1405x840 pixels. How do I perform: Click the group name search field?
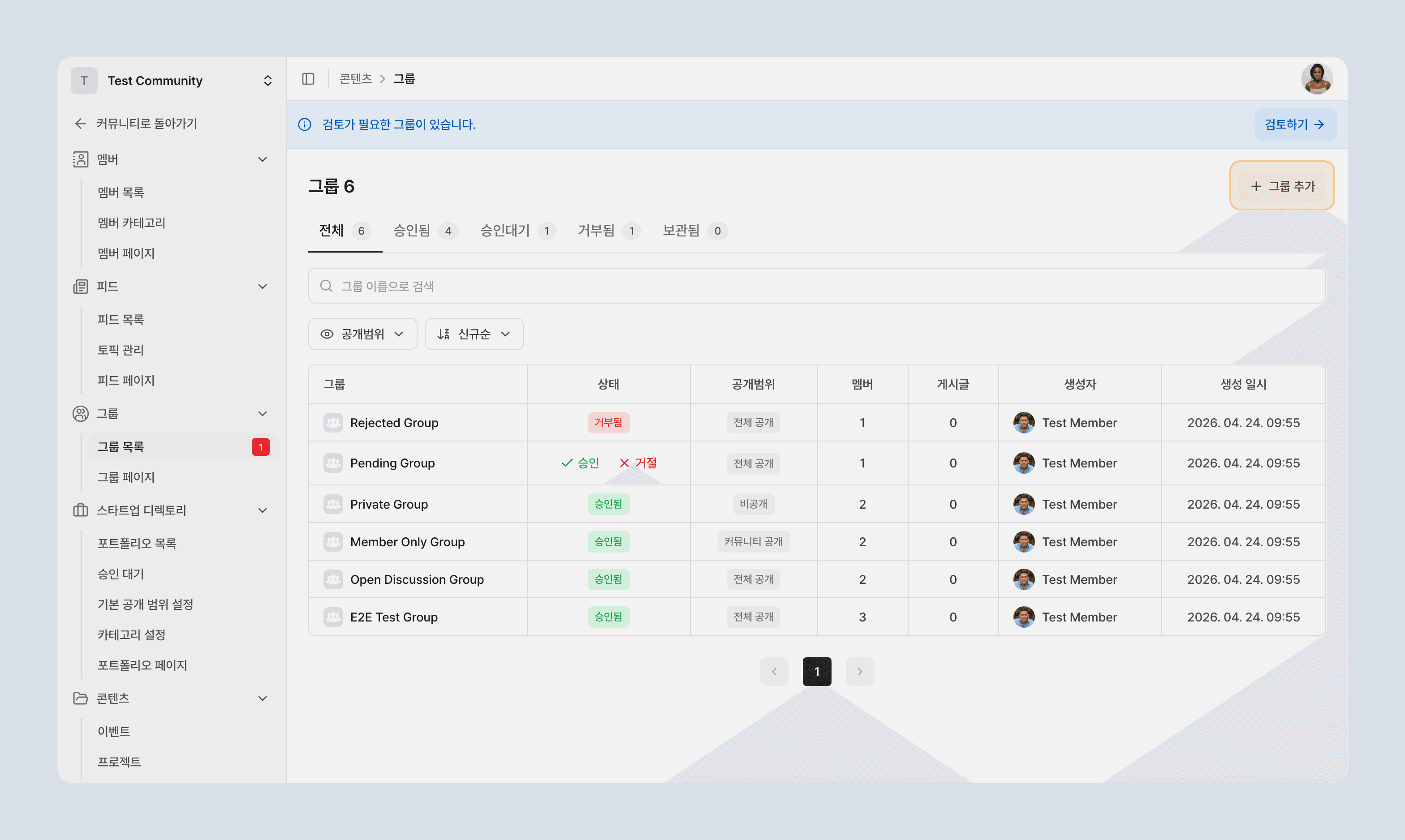click(817, 286)
